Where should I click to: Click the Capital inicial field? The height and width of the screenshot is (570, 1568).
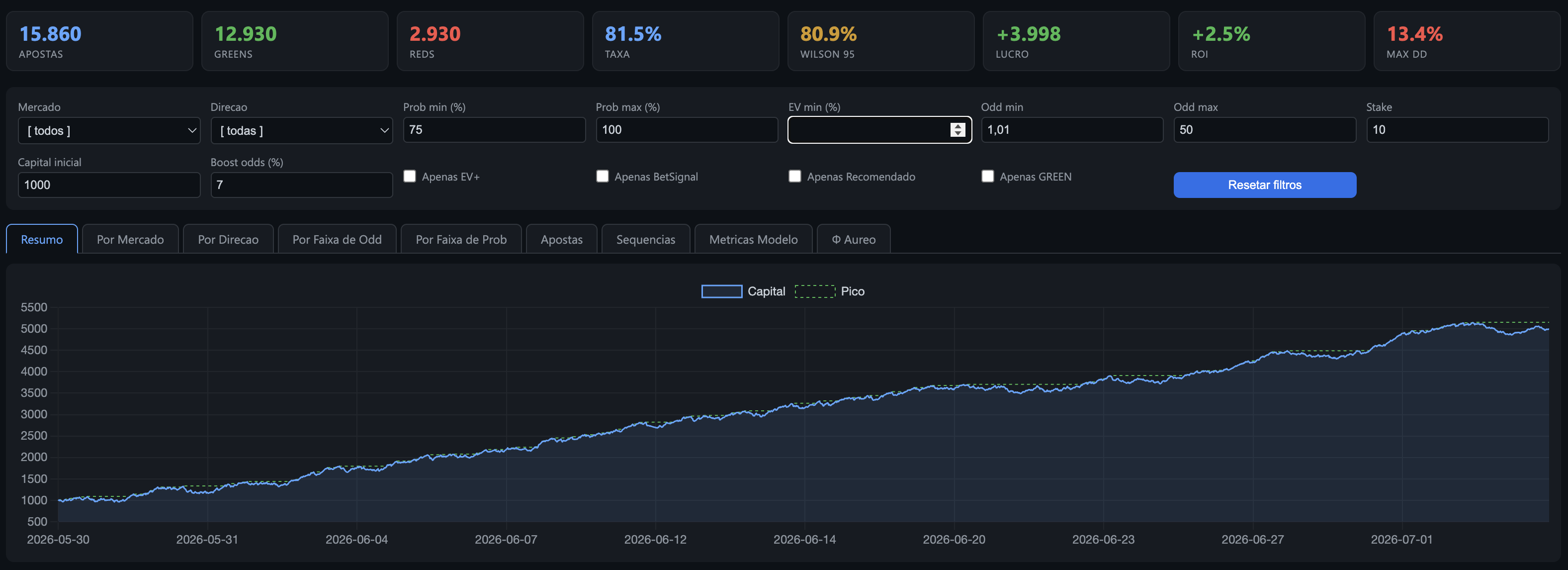[x=109, y=185]
